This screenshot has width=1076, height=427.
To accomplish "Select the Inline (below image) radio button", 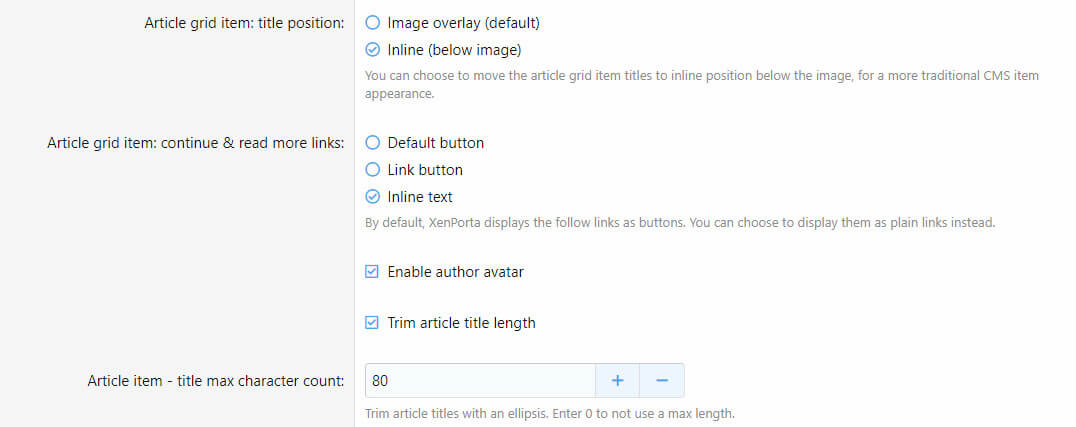I will 373,49.
